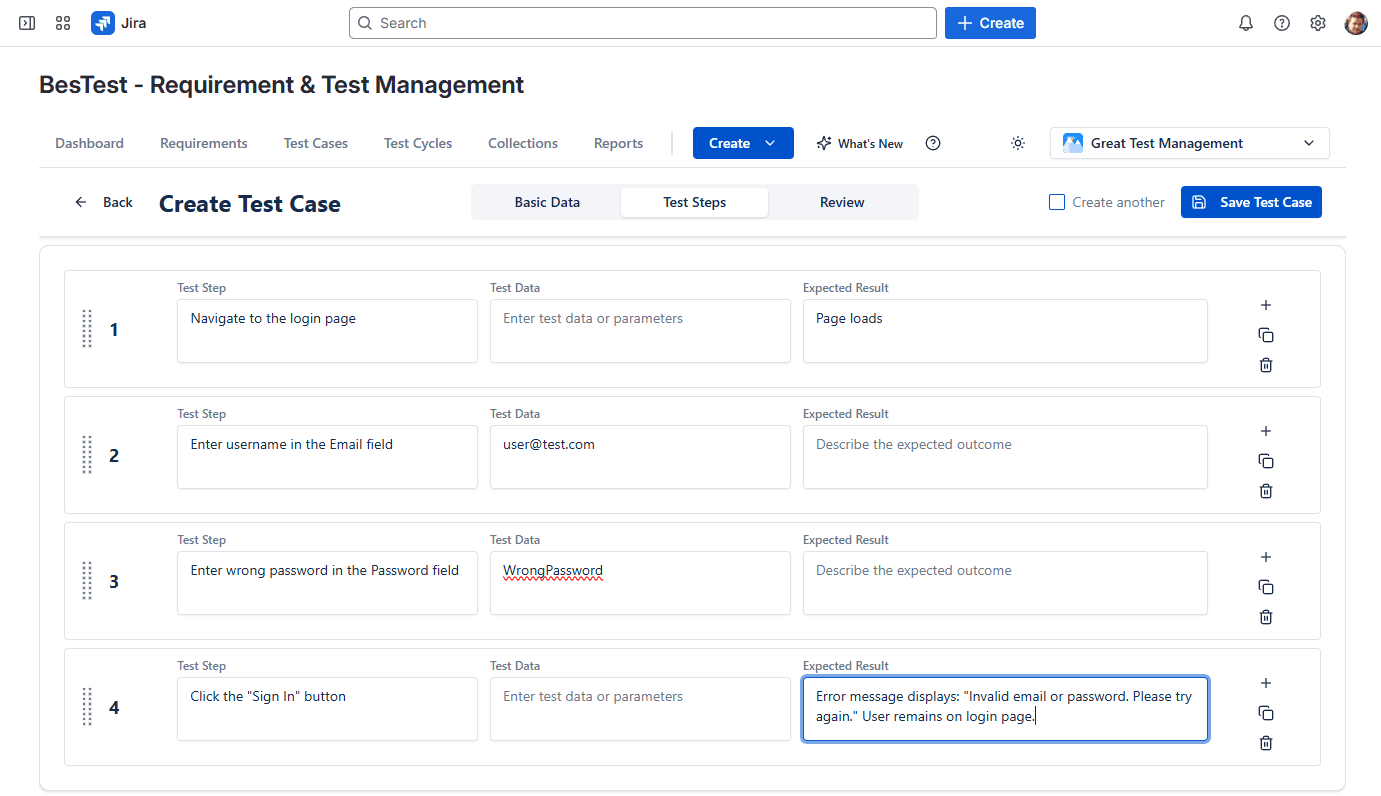The width and height of the screenshot is (1381, 796).
Task: Navigate to the Test Cases section
Action: pos(315,143)
